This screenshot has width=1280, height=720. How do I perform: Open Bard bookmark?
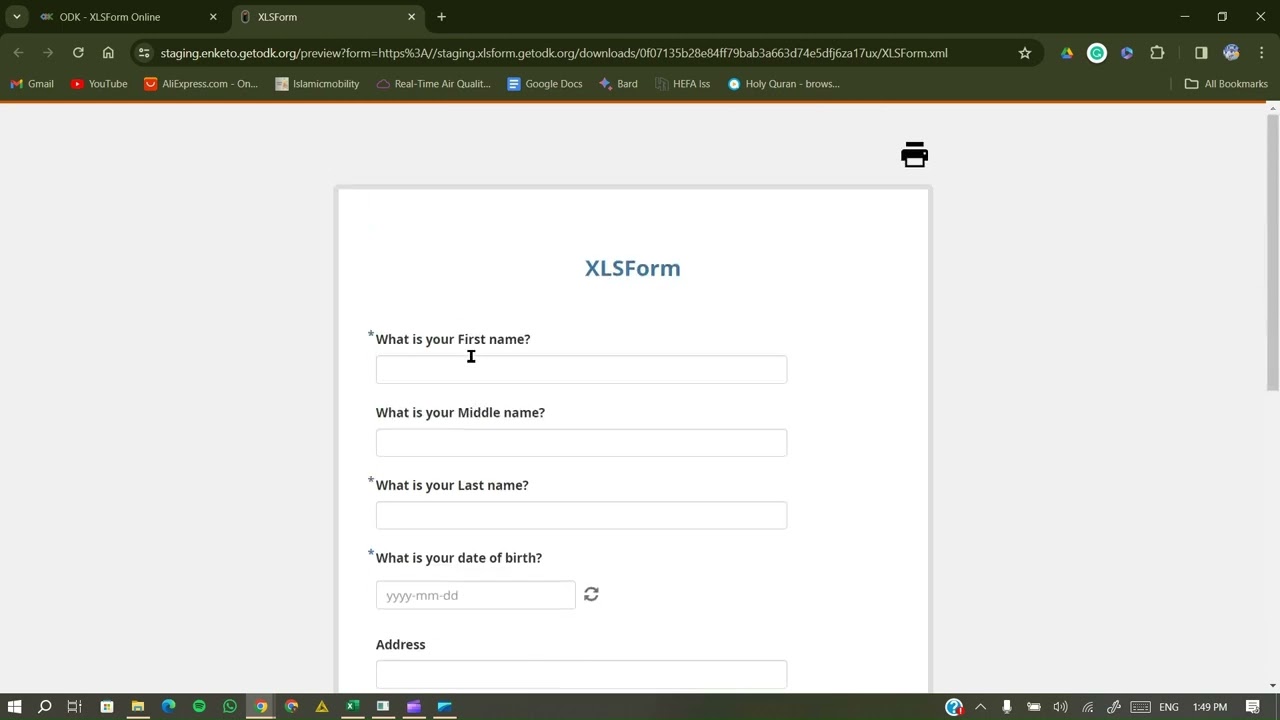click(618, 84)
